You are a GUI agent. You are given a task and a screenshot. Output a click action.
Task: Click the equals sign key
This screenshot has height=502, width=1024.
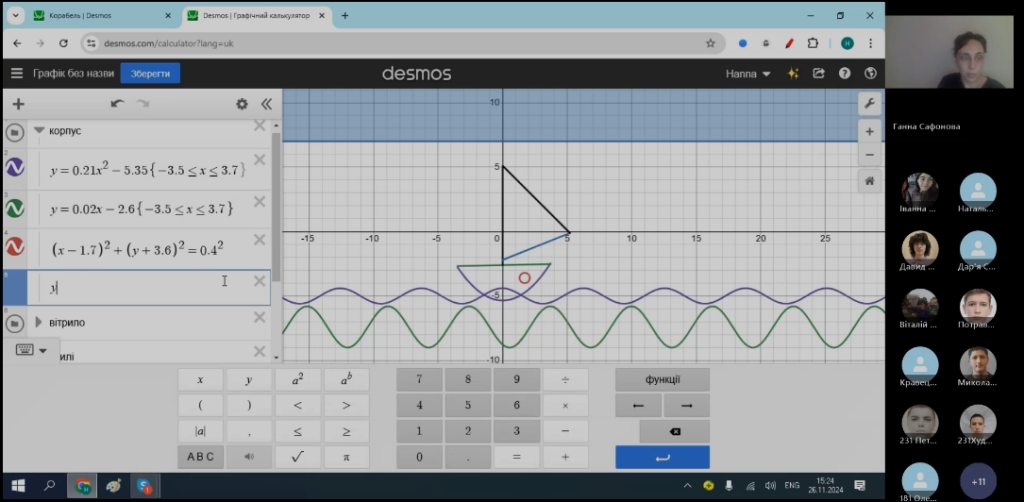pos(517,457)
